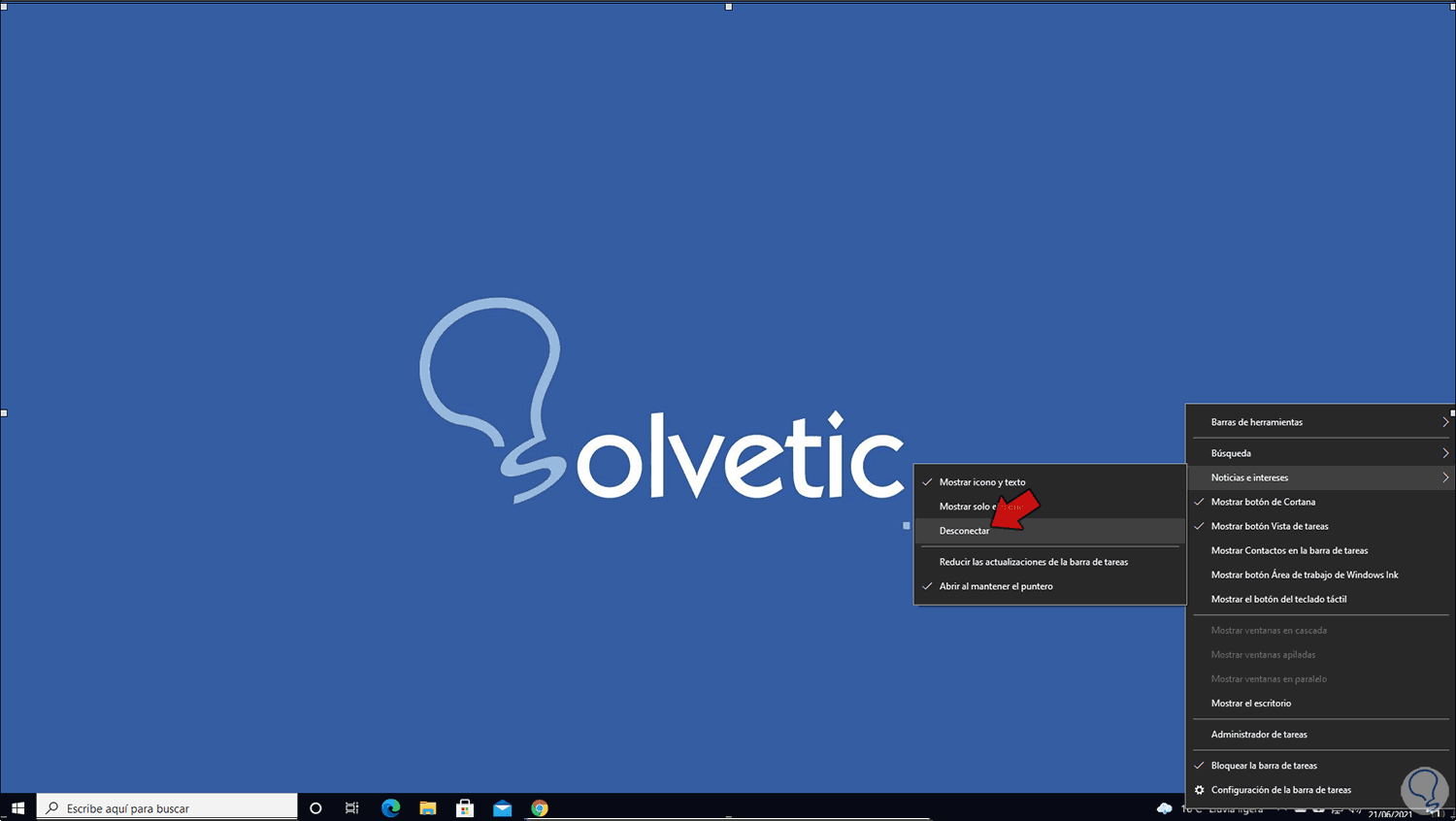Open 'Administrador de tareas' from the context menu
This screenshot has width=1456, height=821.
pyautogui.click(x=1320, y=735)
